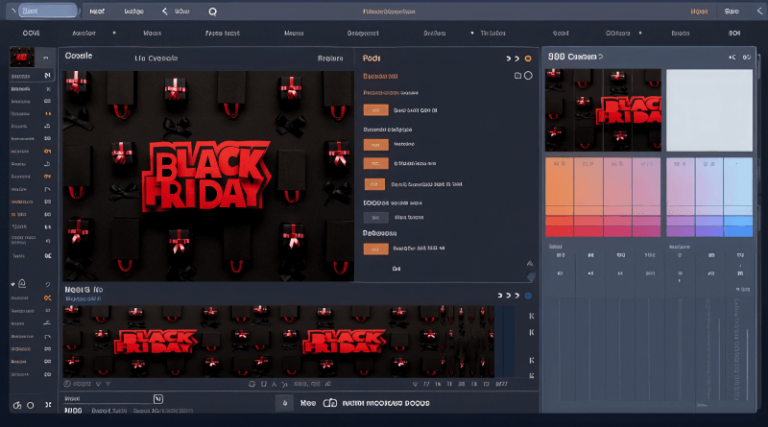The width and height of the screenshot is (768, 427).
Task: Open the chevron beside the right panel title
Action: click(x=600, y=57)
